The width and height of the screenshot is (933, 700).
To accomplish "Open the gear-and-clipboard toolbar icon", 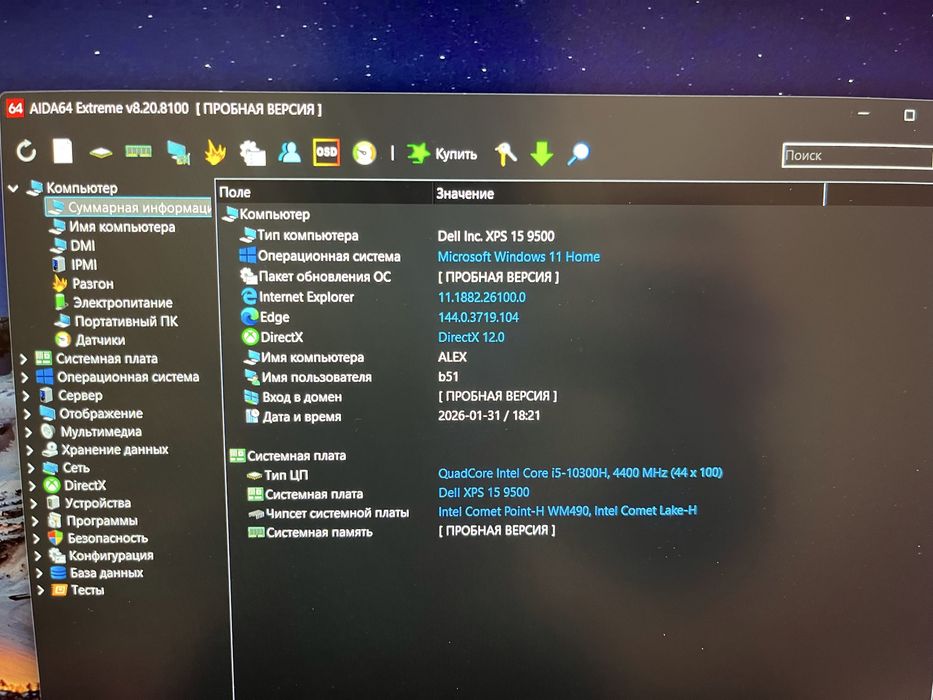I will [x=252, y=153].
